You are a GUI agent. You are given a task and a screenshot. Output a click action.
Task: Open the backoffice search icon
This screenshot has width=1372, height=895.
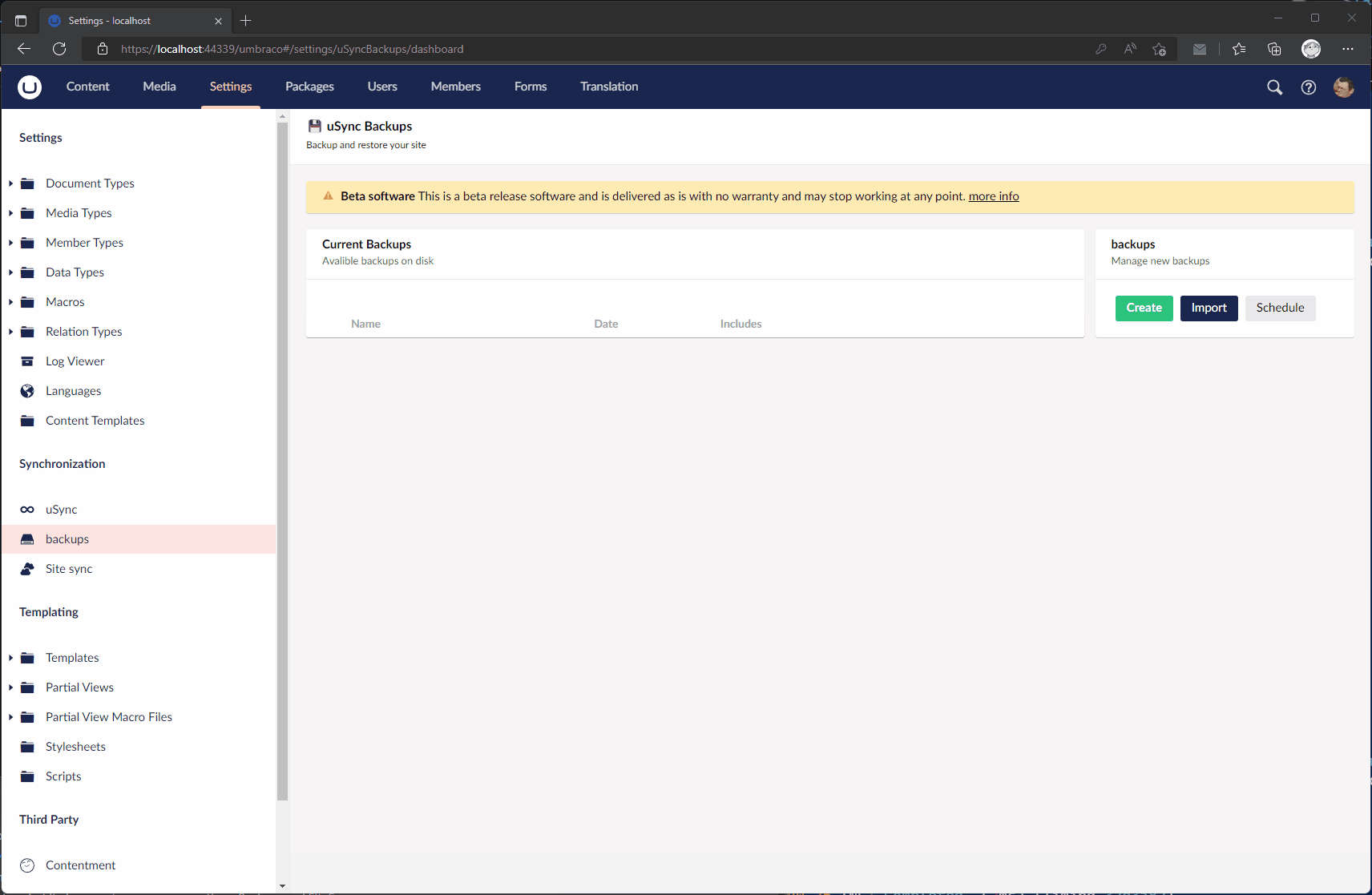(x=1274, y=87)
